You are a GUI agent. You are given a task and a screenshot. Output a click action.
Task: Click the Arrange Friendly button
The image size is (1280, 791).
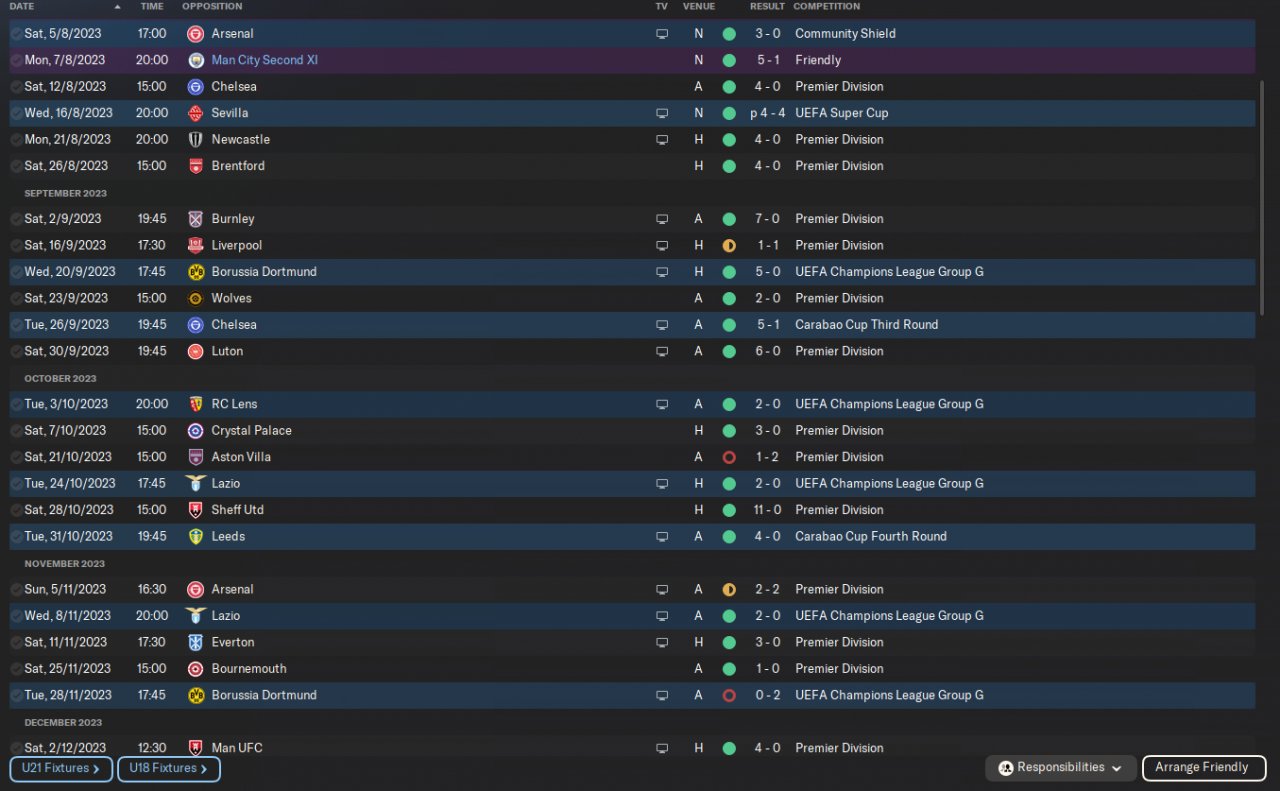pyautogui.click(x=1203, y=768)
